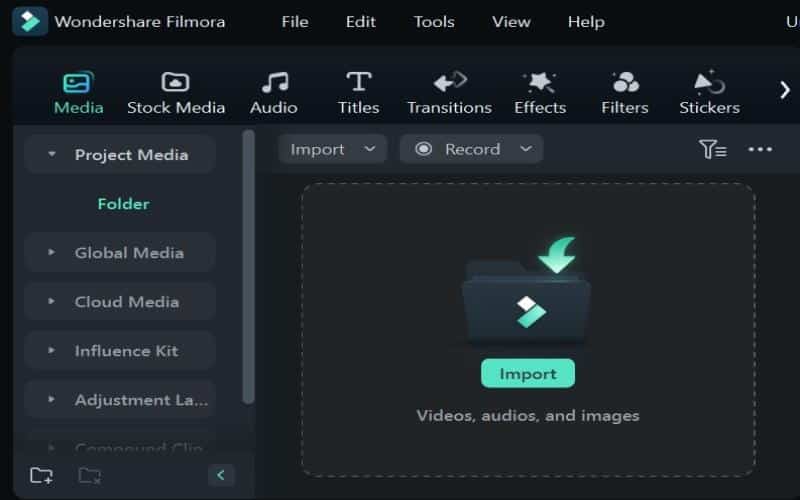This screenshot has height=500, width=800.
Task: Open the Titles tab
Action: (x=359, y=93)
